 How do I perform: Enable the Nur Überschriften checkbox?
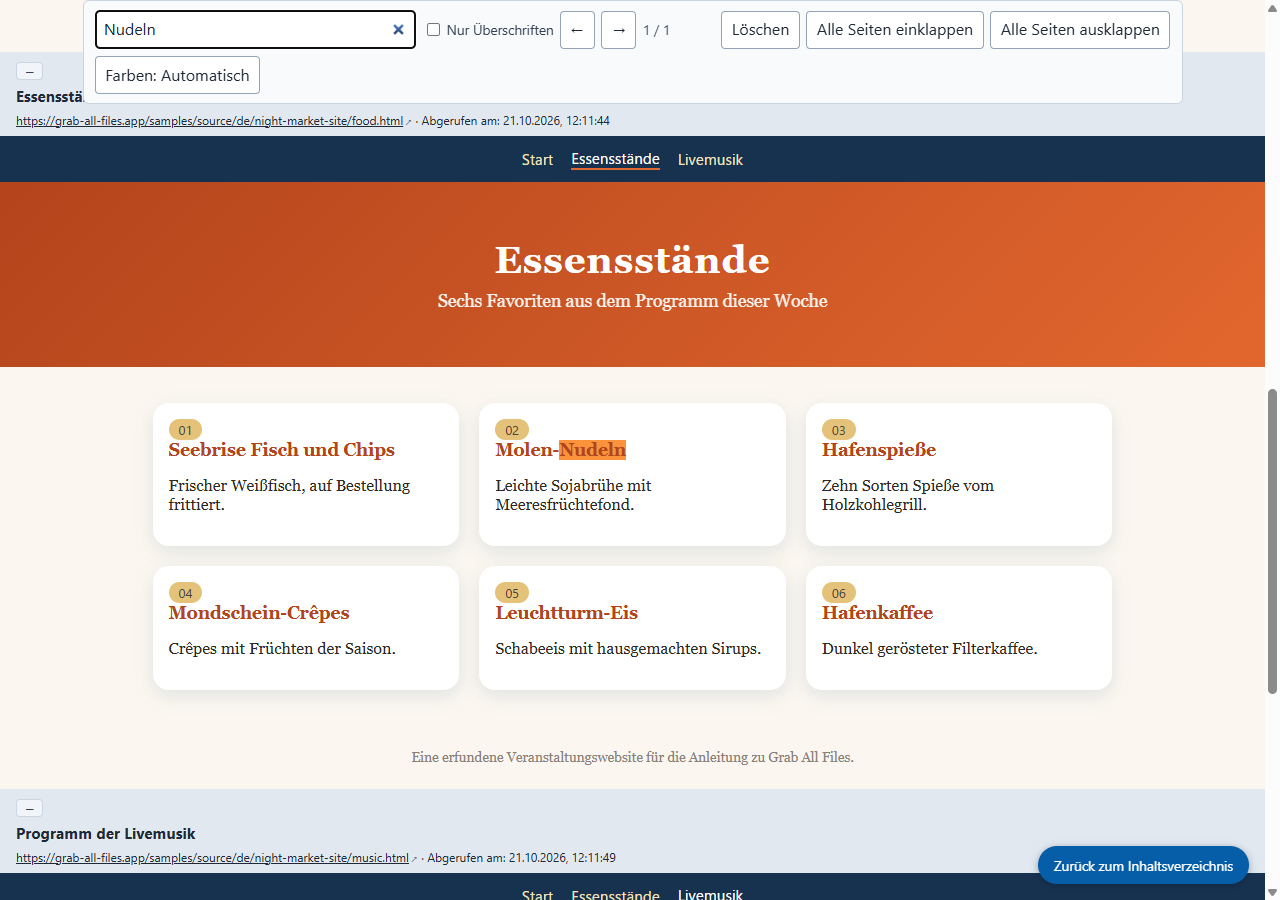433,30
